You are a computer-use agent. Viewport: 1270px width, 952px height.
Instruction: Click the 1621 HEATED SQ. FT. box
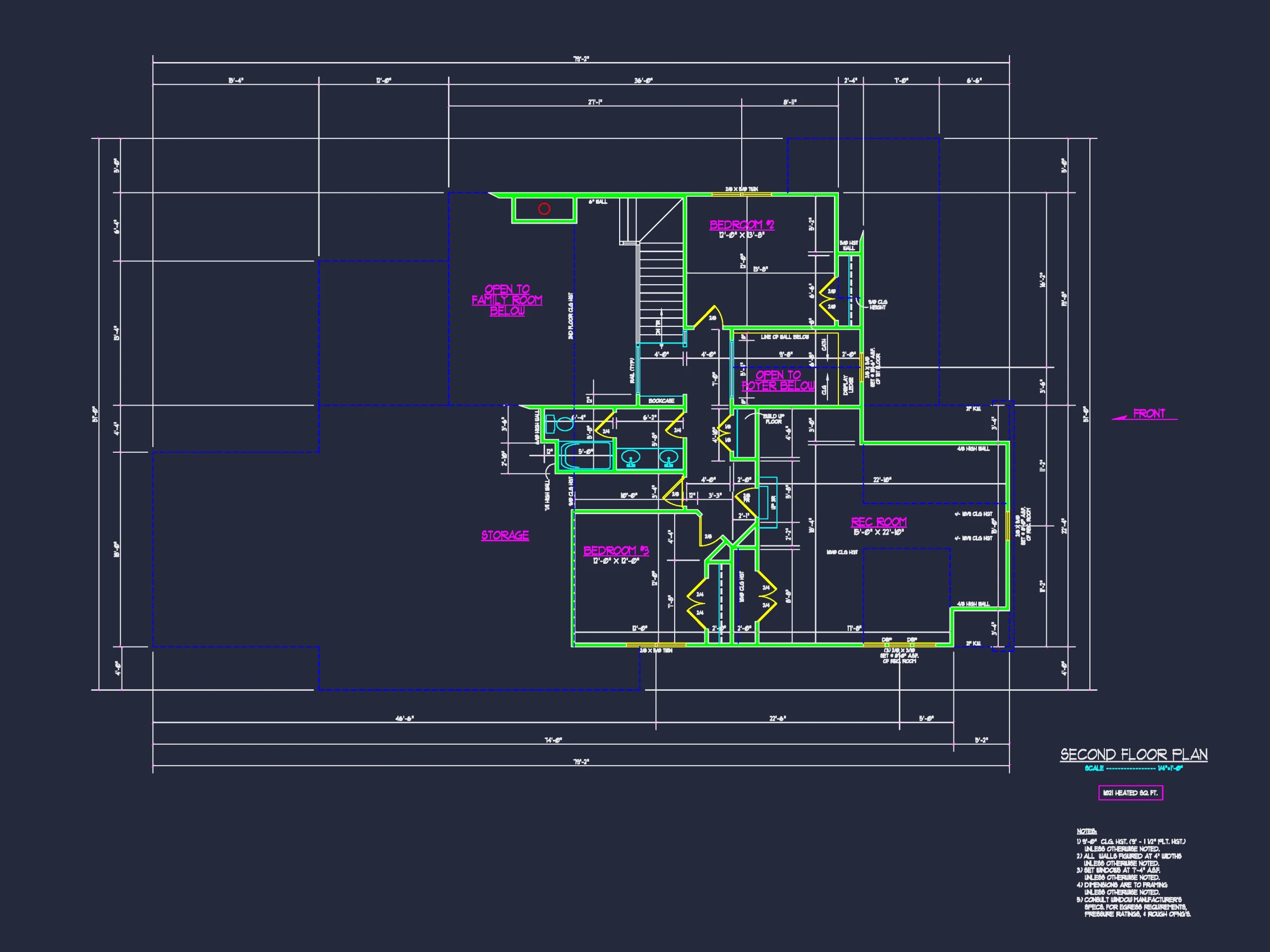click(x=1131, y=793)
